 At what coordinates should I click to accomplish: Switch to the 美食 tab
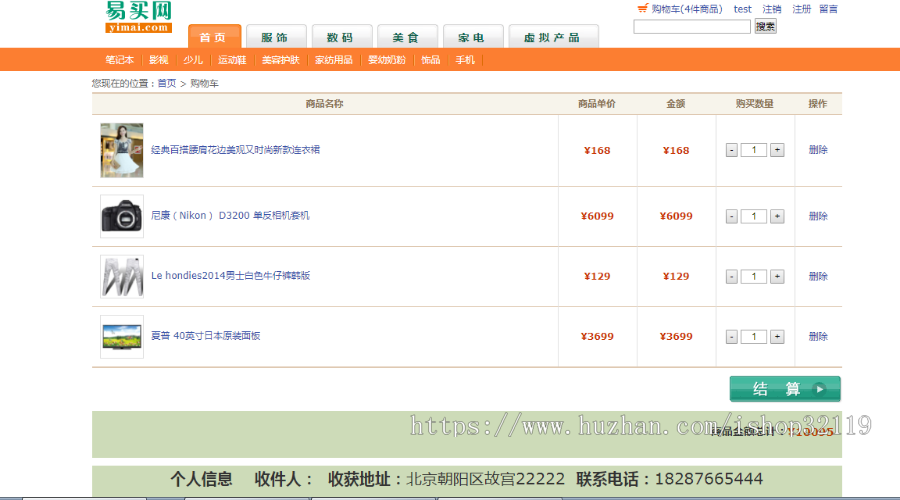click(x=407, y=37)
